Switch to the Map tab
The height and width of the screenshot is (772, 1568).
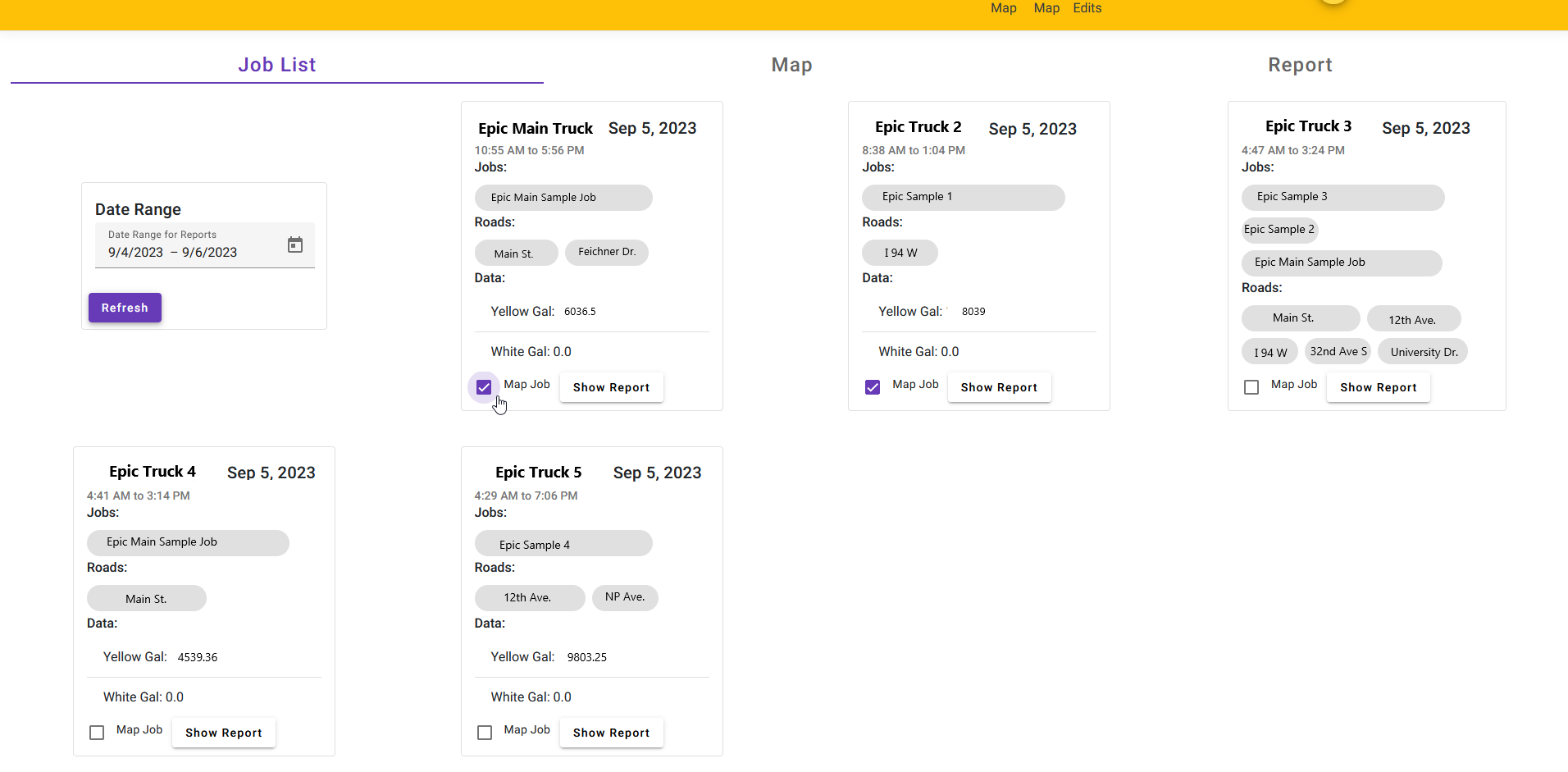tap(791, 65)
